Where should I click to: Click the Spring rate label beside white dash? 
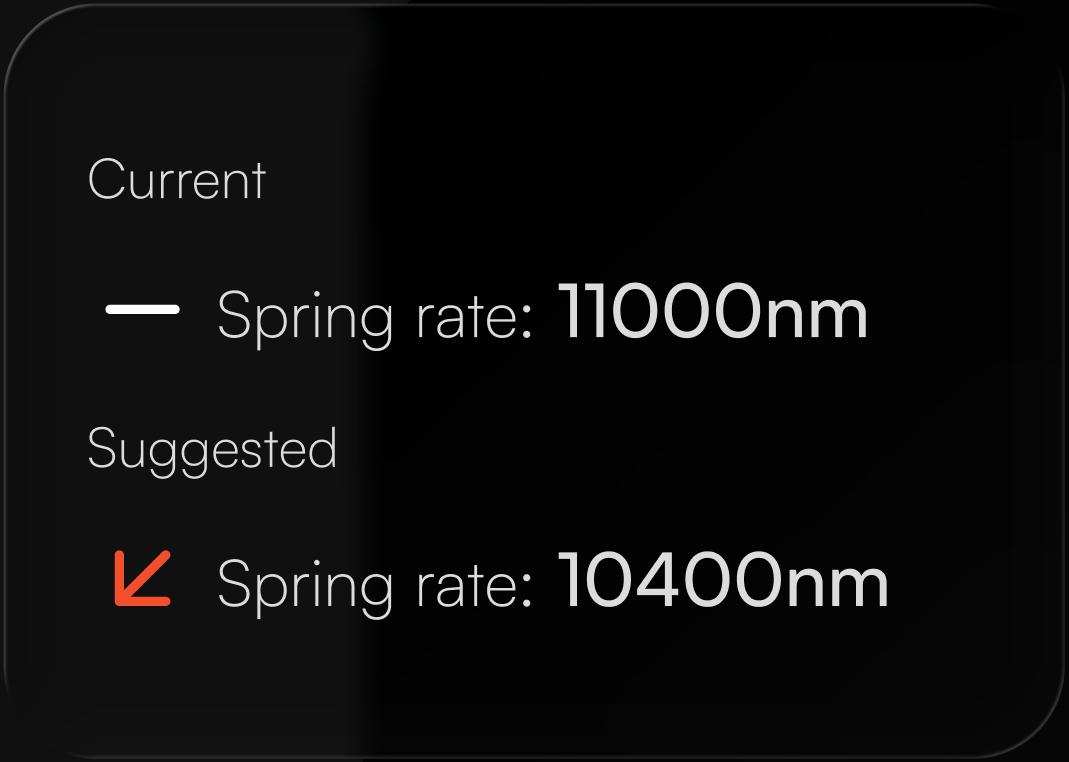375,315
